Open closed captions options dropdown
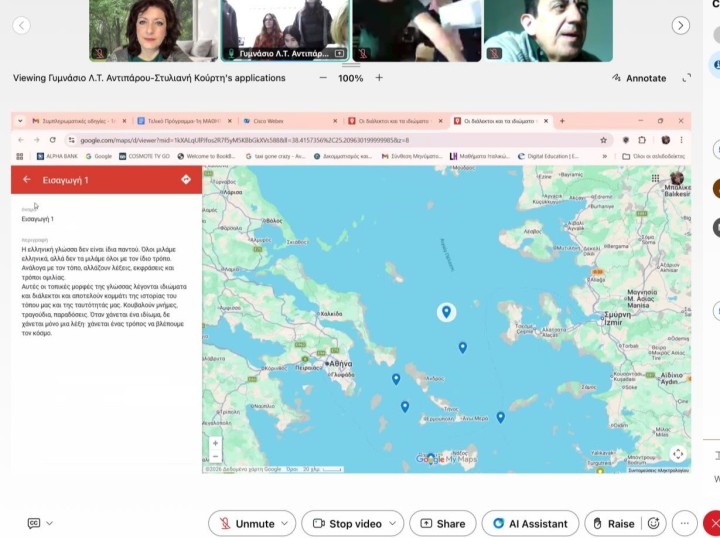 tap(49, 523)
